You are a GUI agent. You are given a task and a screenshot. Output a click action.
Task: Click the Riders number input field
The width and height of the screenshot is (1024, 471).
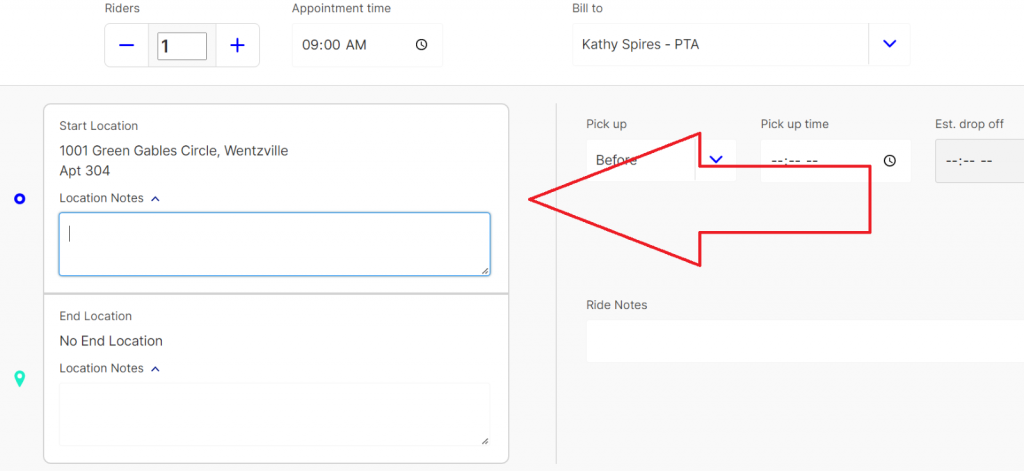pyautogui.click(x=182, y=45)
